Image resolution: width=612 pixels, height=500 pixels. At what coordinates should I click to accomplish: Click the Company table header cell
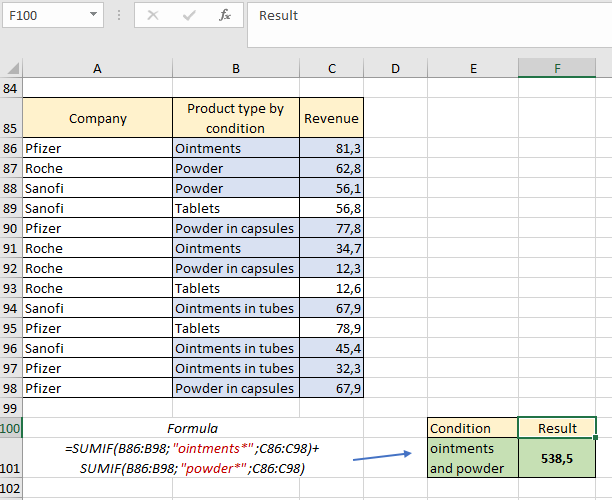pos(97,118)
